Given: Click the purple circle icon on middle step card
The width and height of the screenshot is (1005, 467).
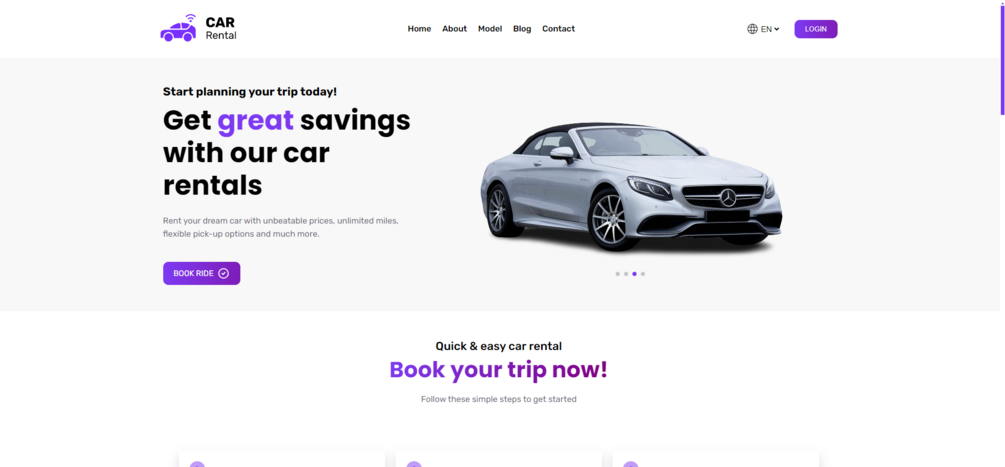Looking at the screenshot, I should coord(414,464).
